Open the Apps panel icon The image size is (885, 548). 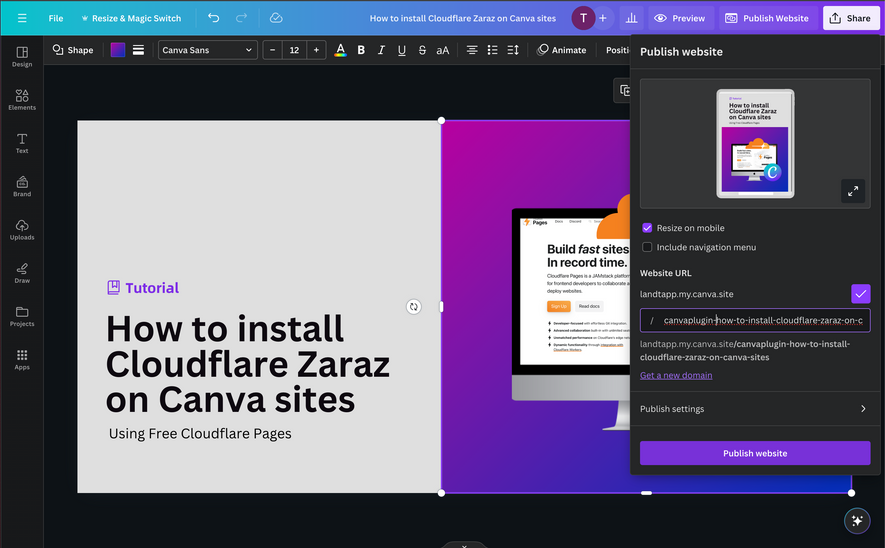[22, 359]
